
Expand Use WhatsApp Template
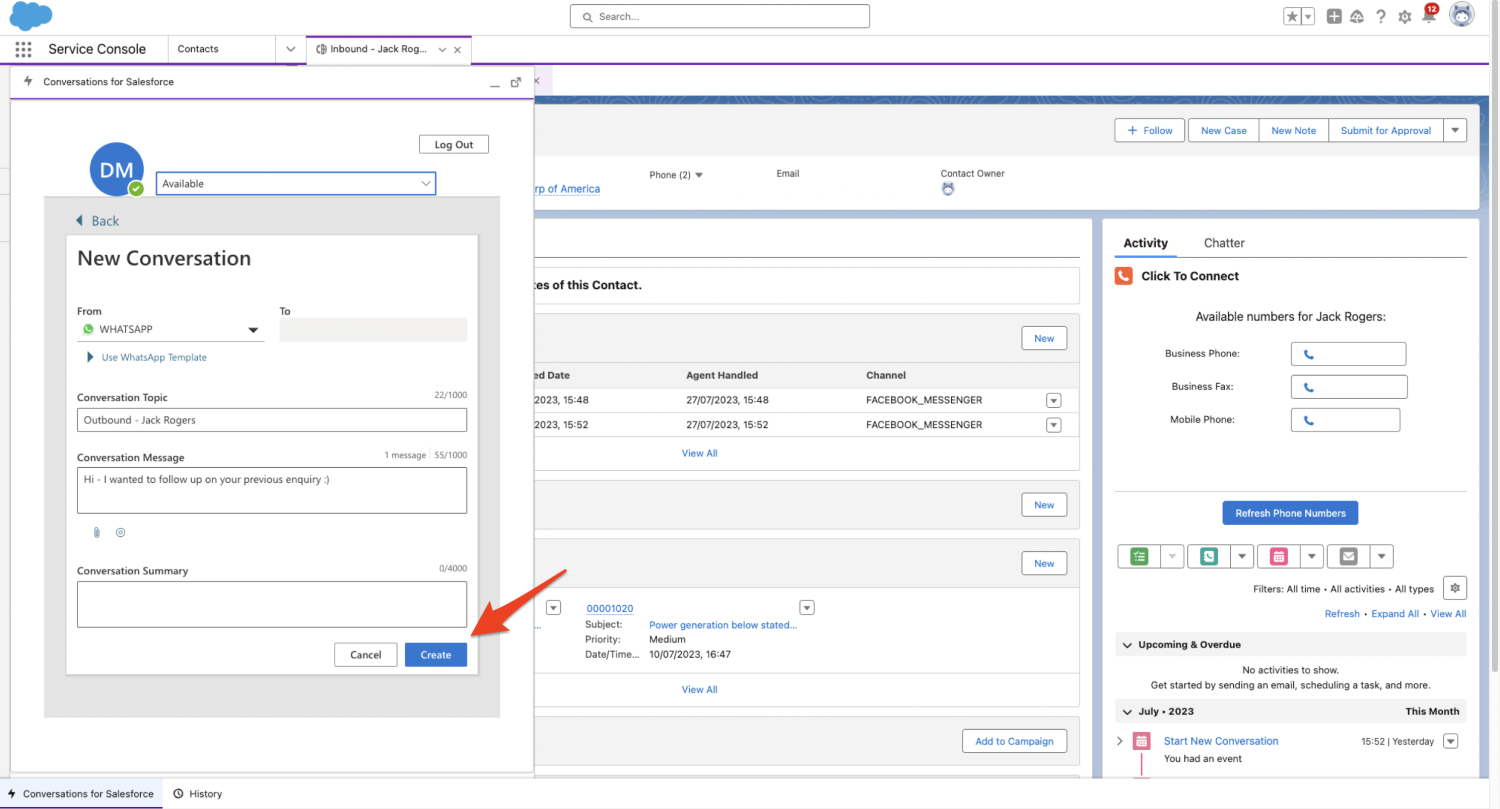(x=148, y=357)
